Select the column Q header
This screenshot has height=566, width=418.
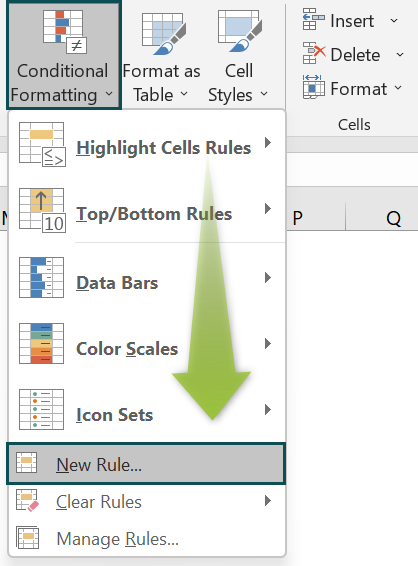[382, 217]
